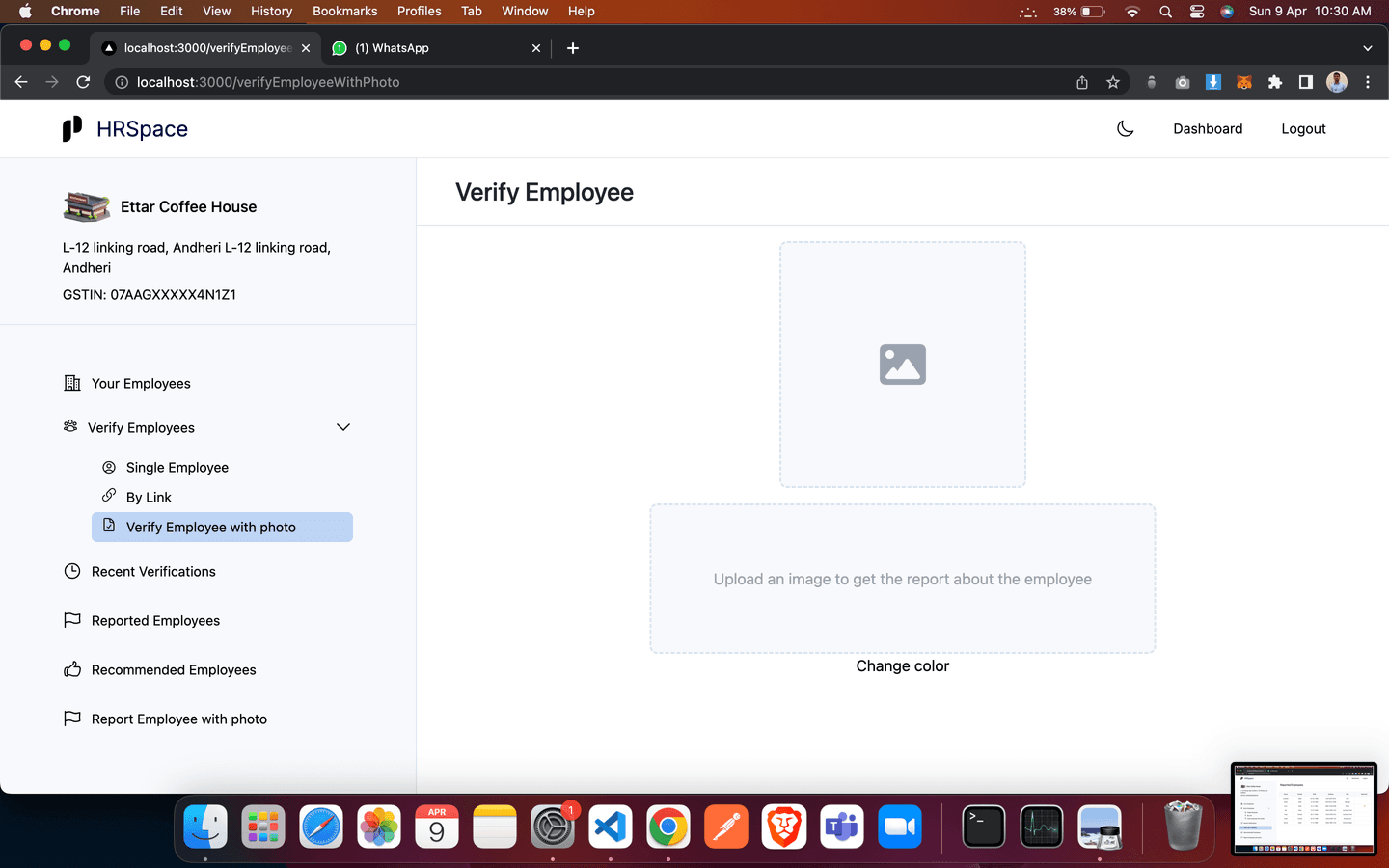Open Reported Employees page

point(155,620)
